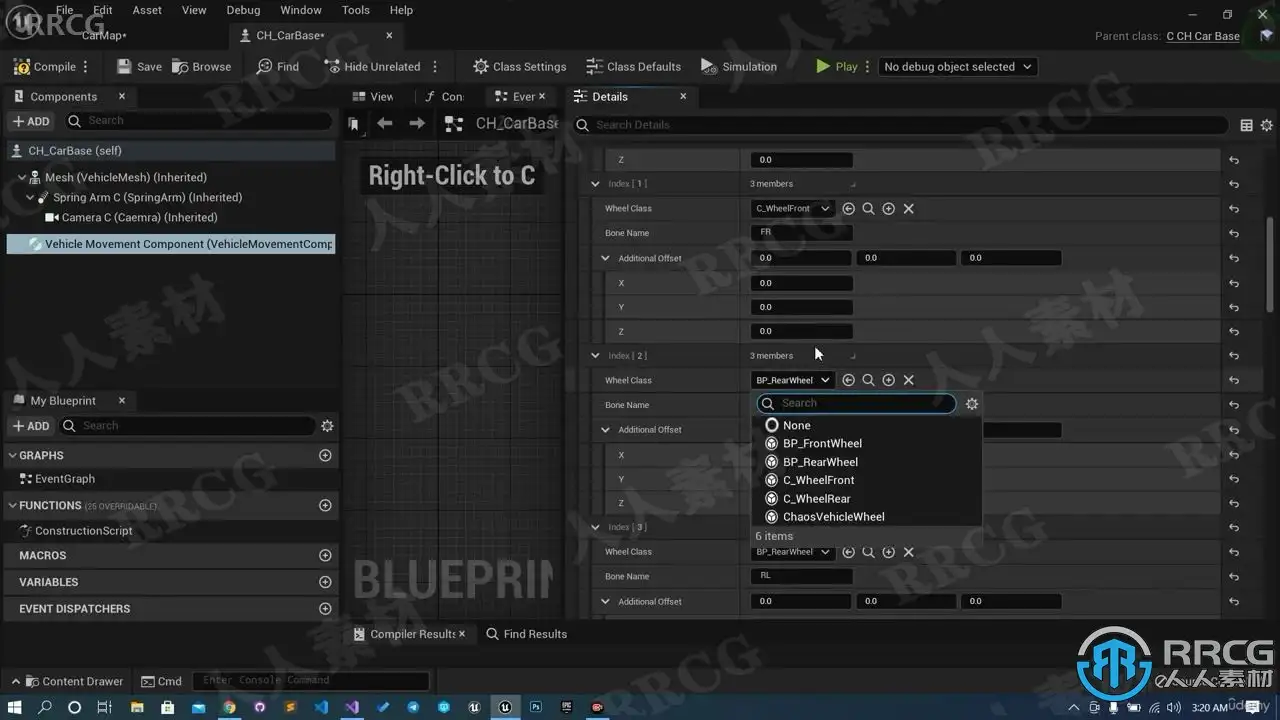Create new class for Index [1] Wheel Class

(888, 209)
